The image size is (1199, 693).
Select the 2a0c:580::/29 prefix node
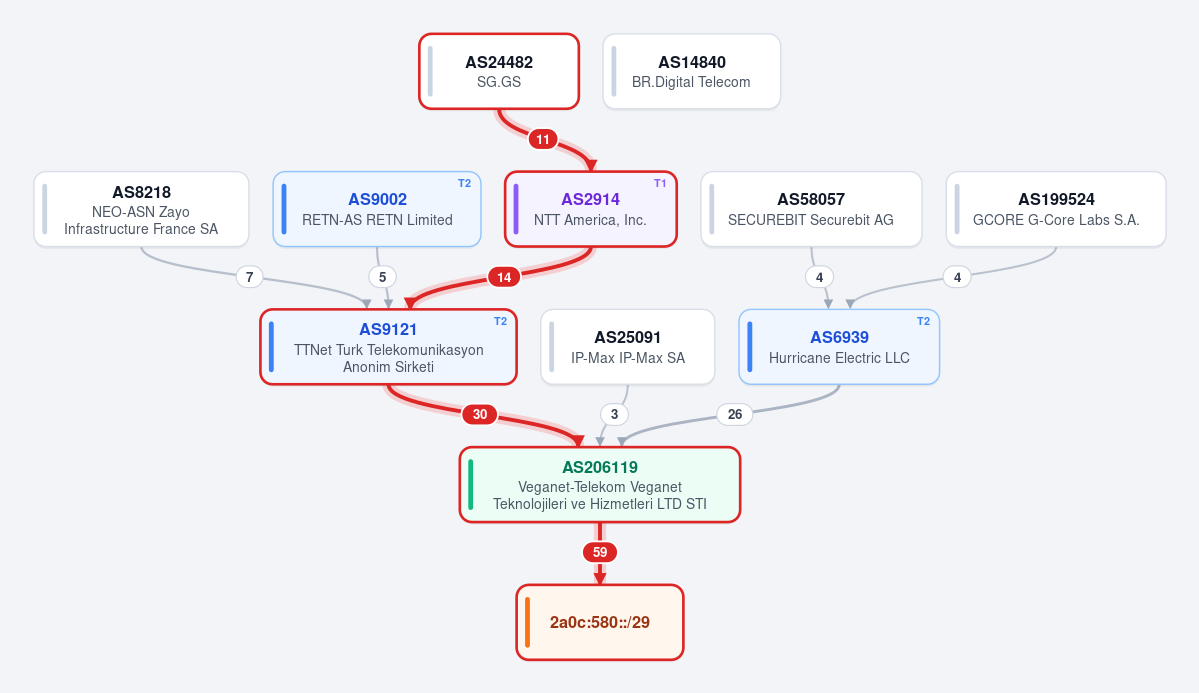point(600,622)
